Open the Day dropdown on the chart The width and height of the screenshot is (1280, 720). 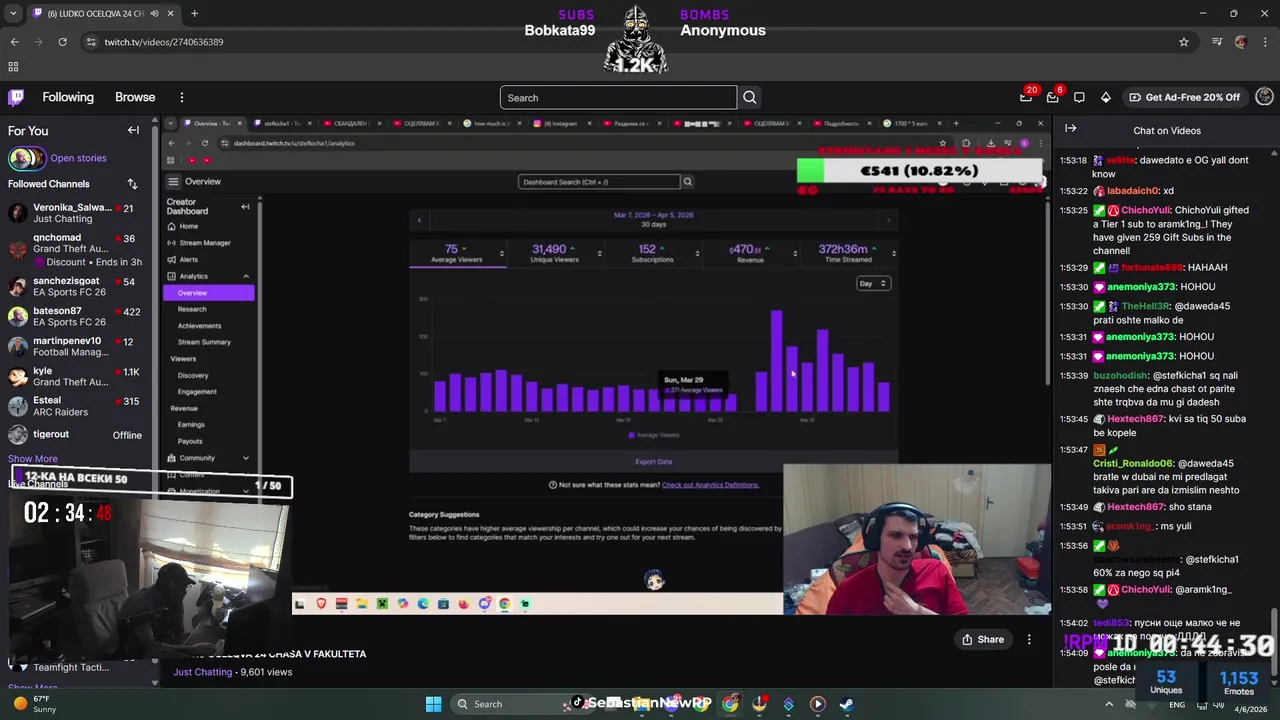click(x=873, y=284)
